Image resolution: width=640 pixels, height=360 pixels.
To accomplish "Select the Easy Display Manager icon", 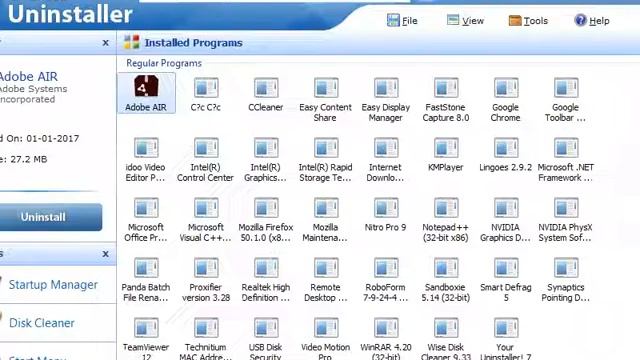I will [386, 87].
